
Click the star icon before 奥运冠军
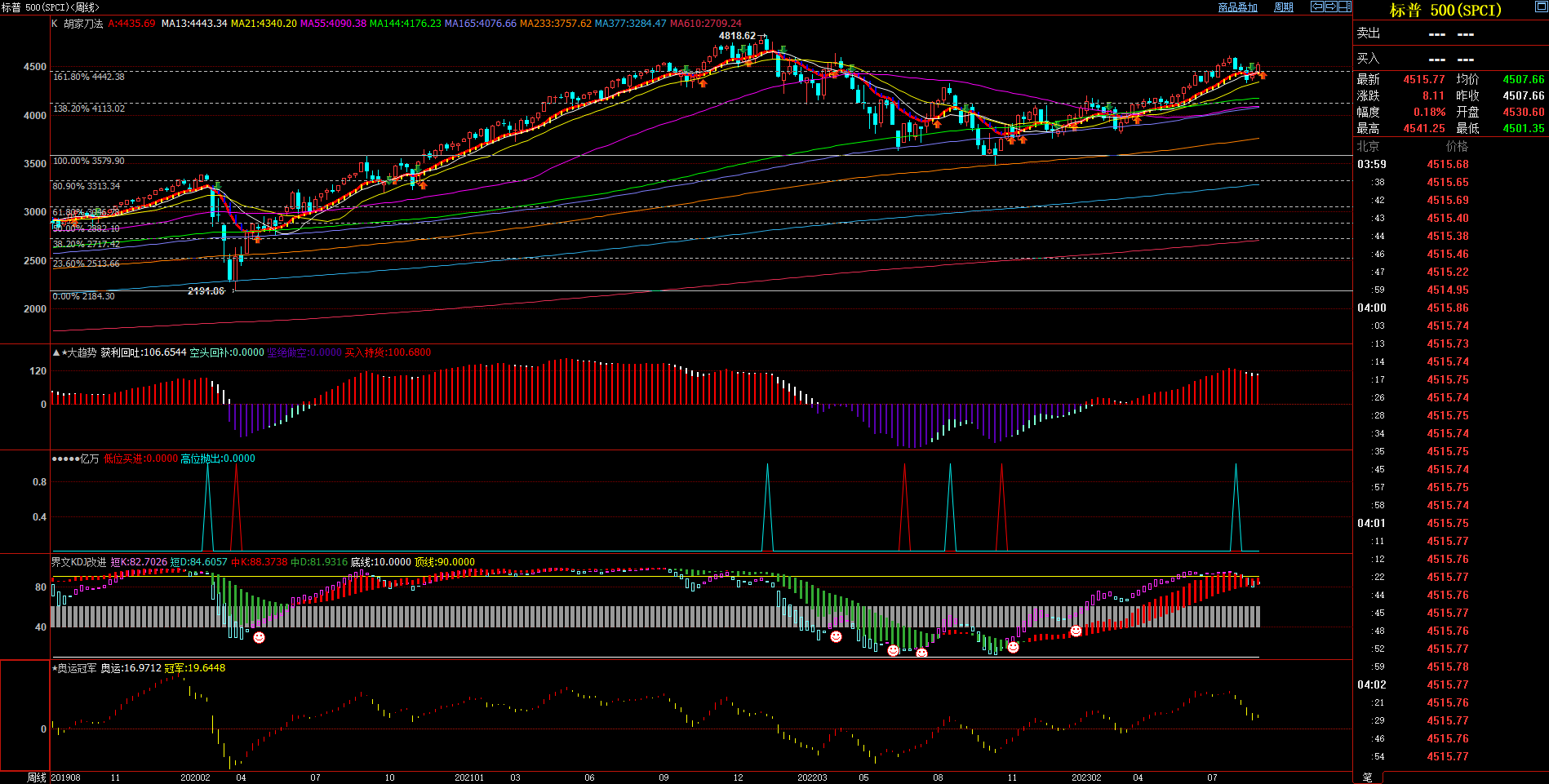[x=55, y=668]
